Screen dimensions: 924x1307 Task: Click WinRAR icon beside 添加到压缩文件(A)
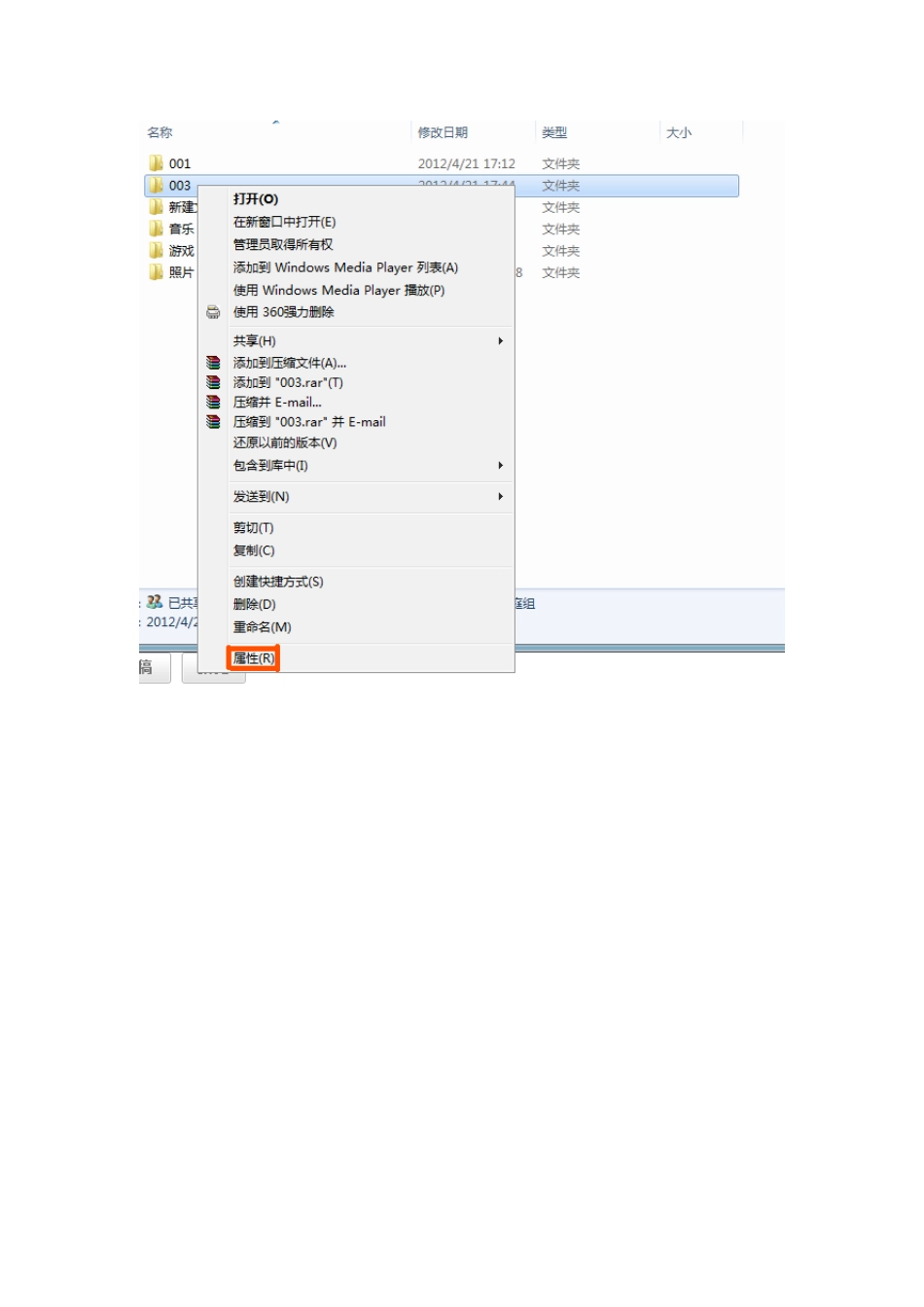tap(213, 363)
